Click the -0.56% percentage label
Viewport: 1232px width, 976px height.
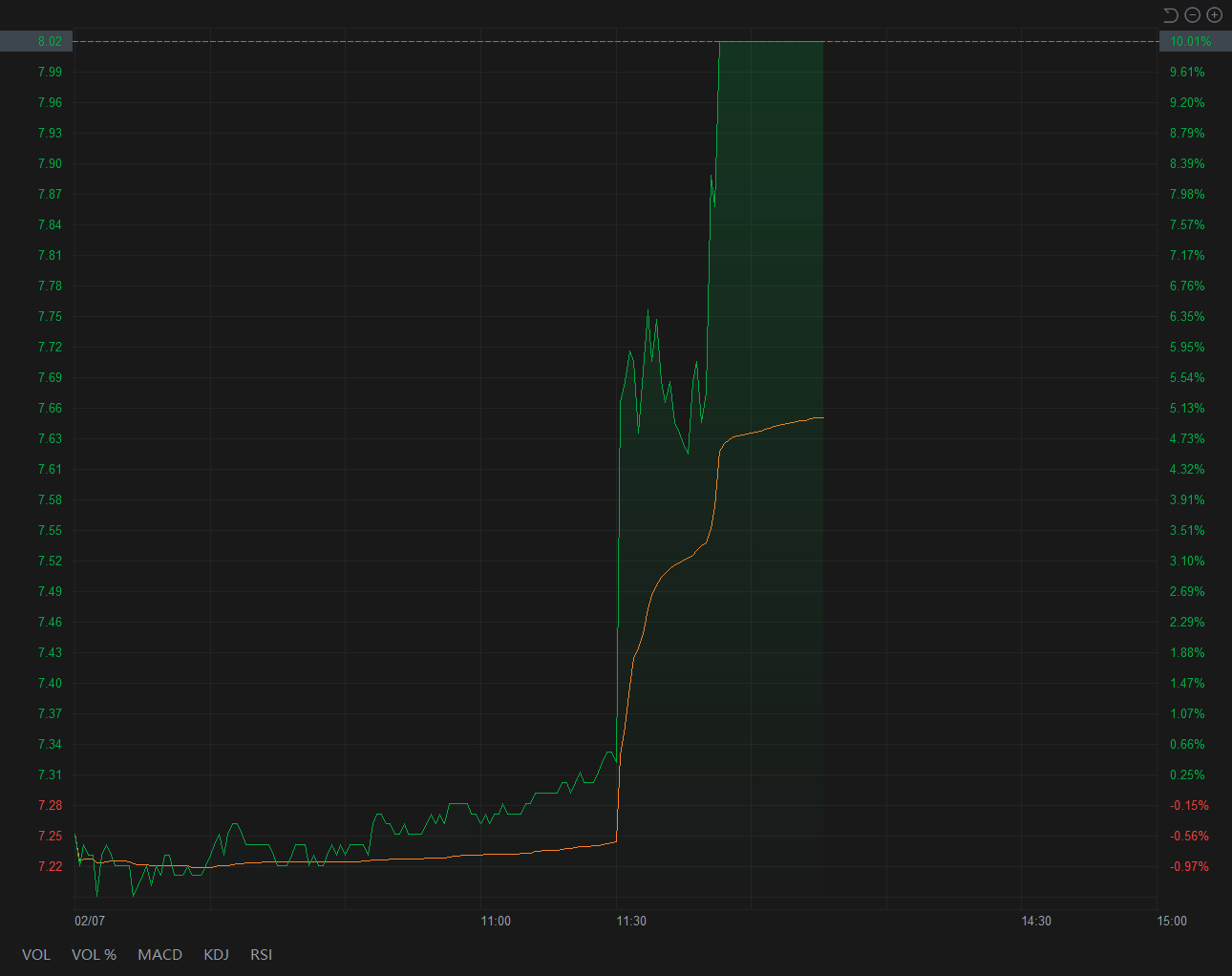click(x=1189, y=836)
